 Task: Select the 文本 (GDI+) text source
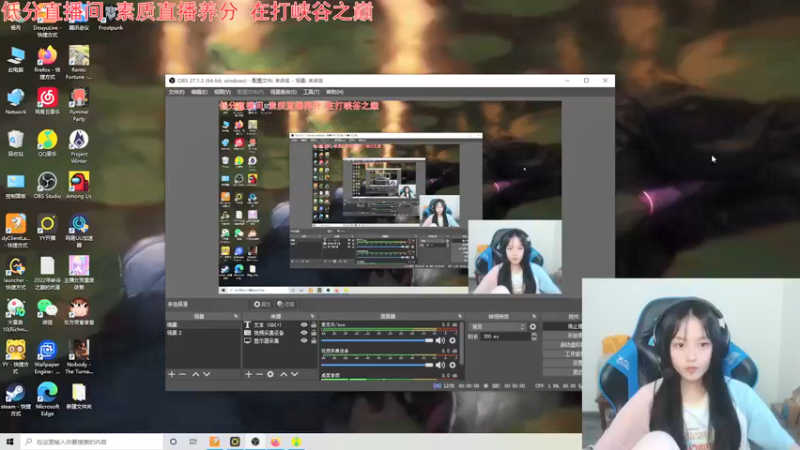click(x=270, y=324)
